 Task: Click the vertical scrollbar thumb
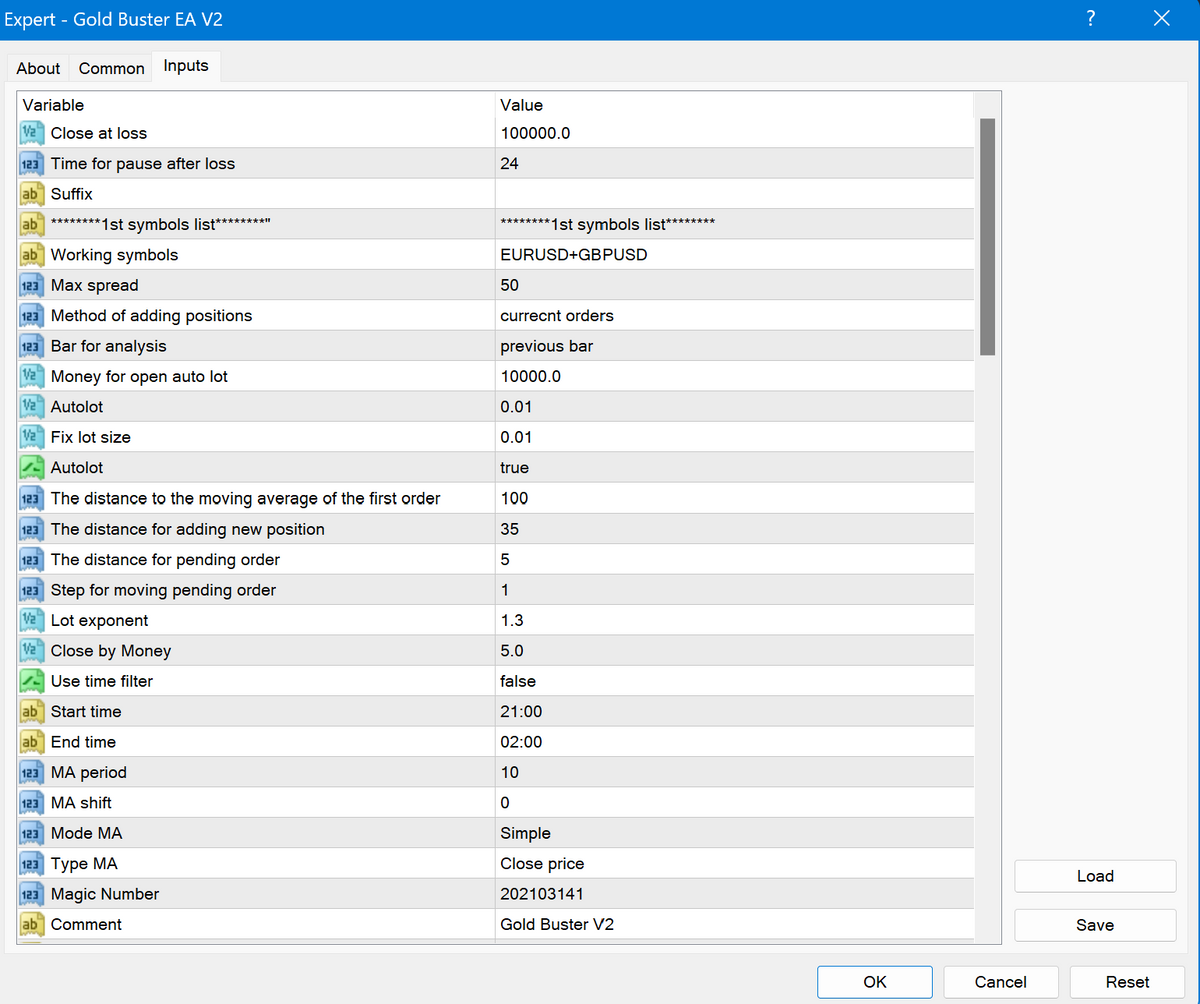[x=987, y=236]
